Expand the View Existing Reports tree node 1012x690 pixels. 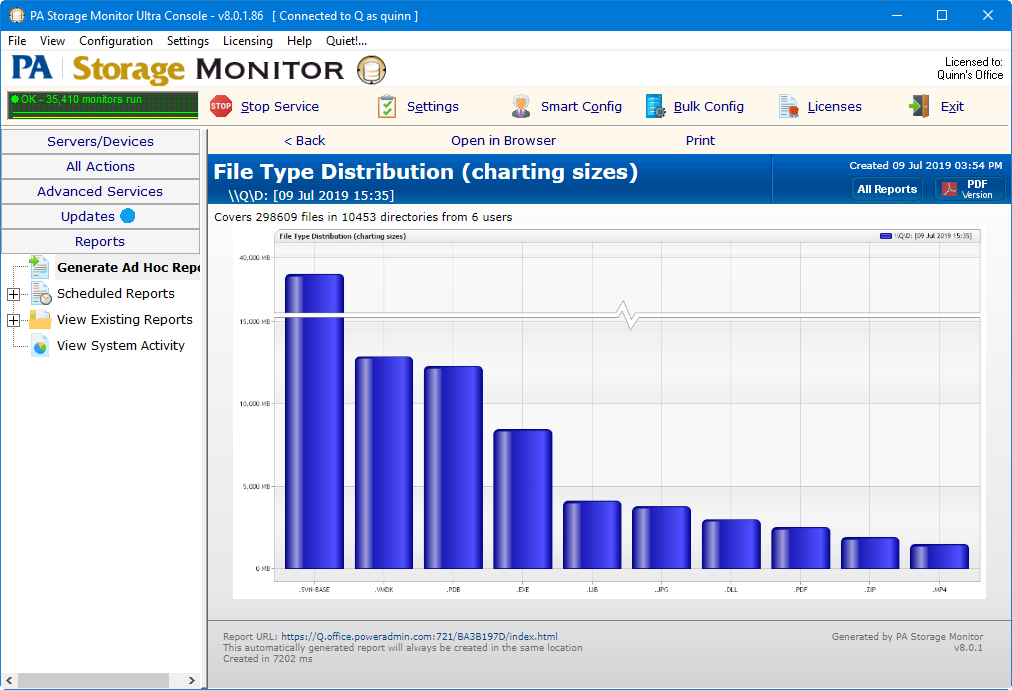[13, 320]
